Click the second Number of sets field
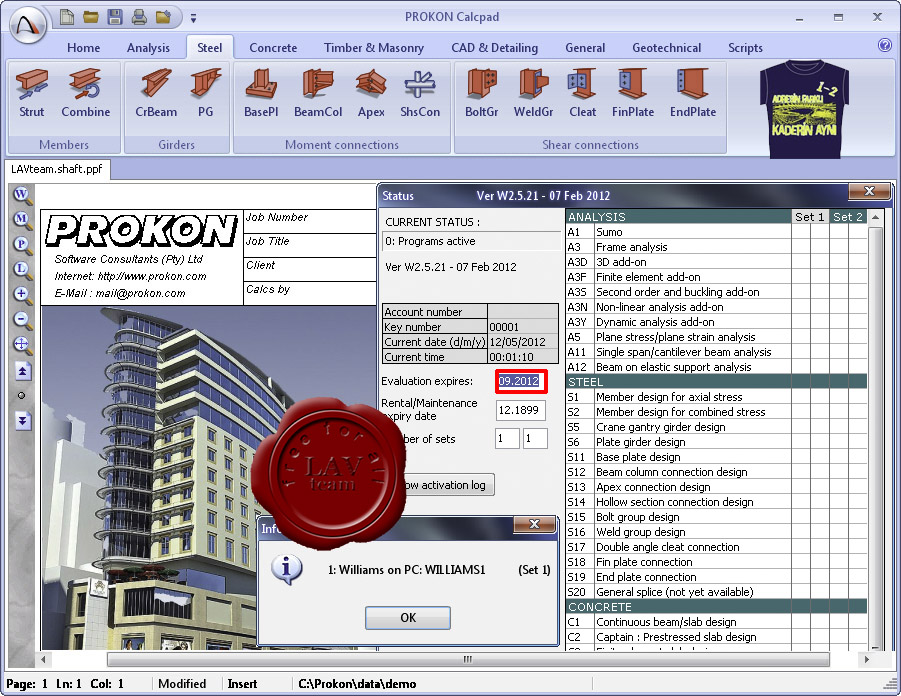 coord(535,439)
